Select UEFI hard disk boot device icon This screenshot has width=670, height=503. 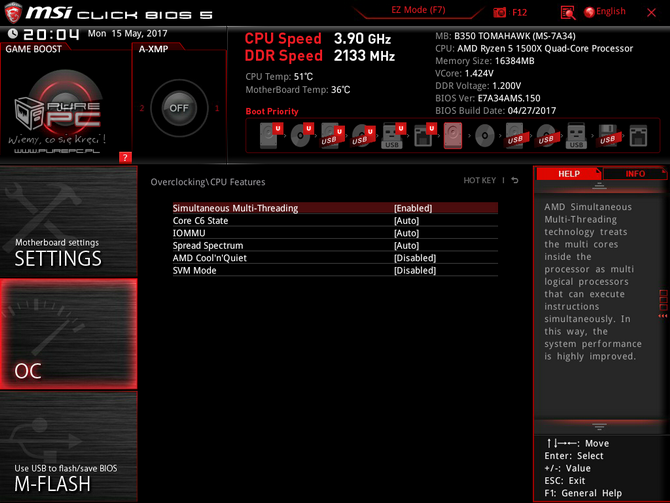[x=271, y=135]
